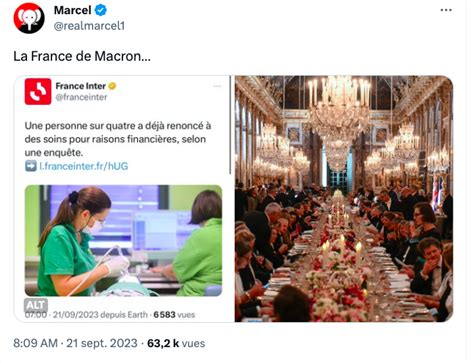
Task: Open the France Inter account name
Action: click(x=80, y=86)
